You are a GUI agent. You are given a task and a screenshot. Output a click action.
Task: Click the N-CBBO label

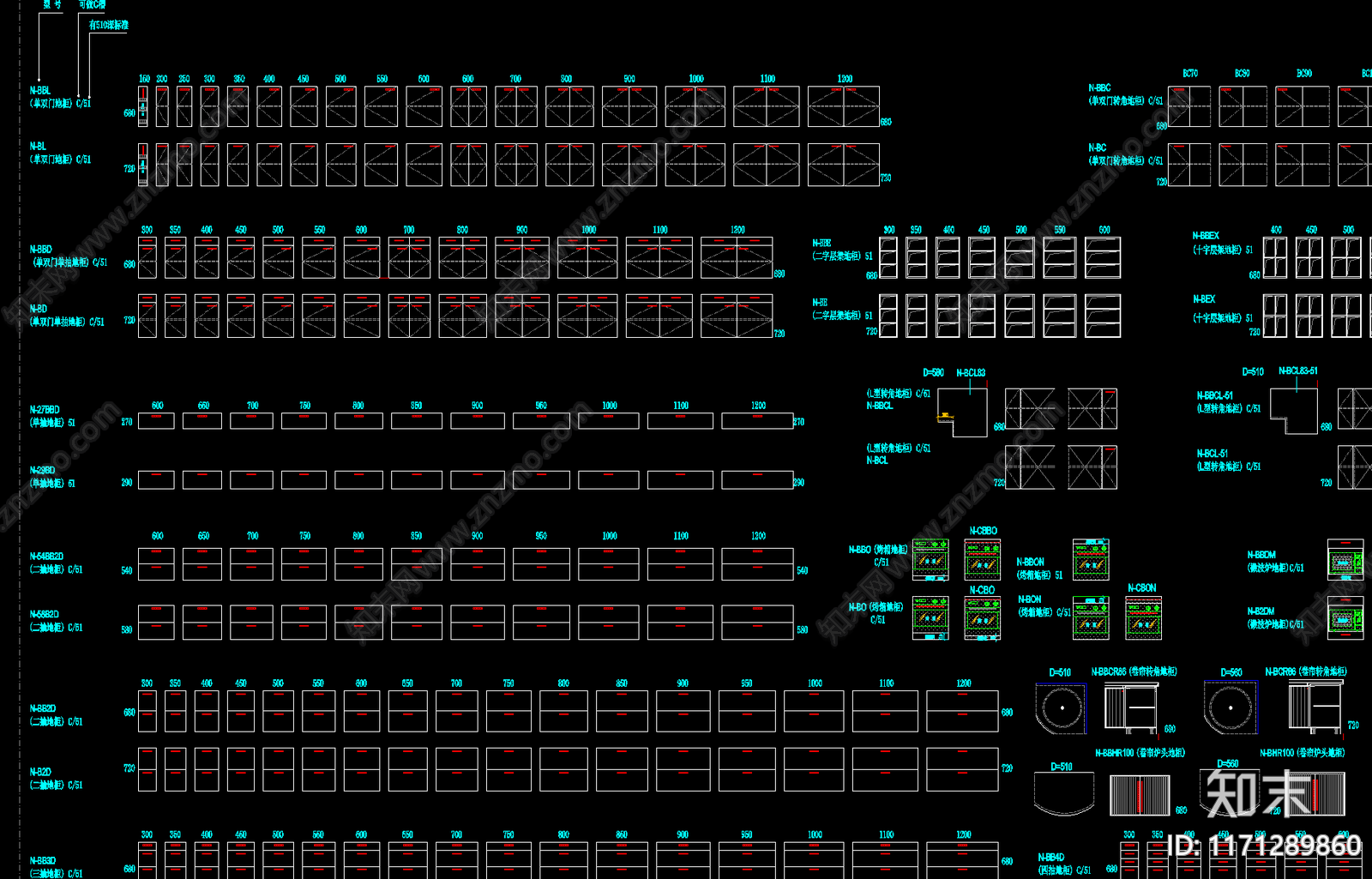point(984,532)
